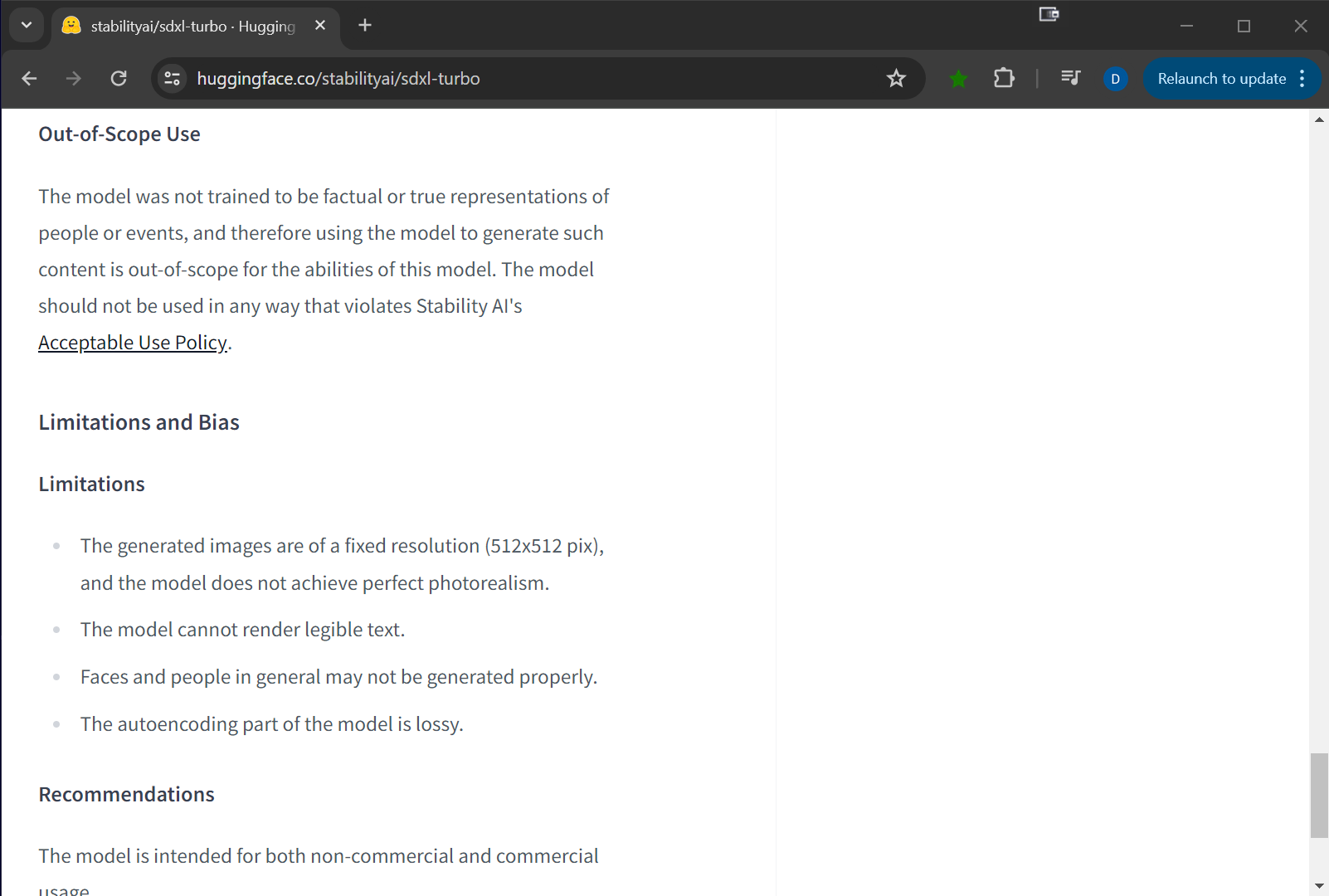Close the stabilityai/sdxl-turbo tab
Screen dimensions: 1329x896
point(320,26)
